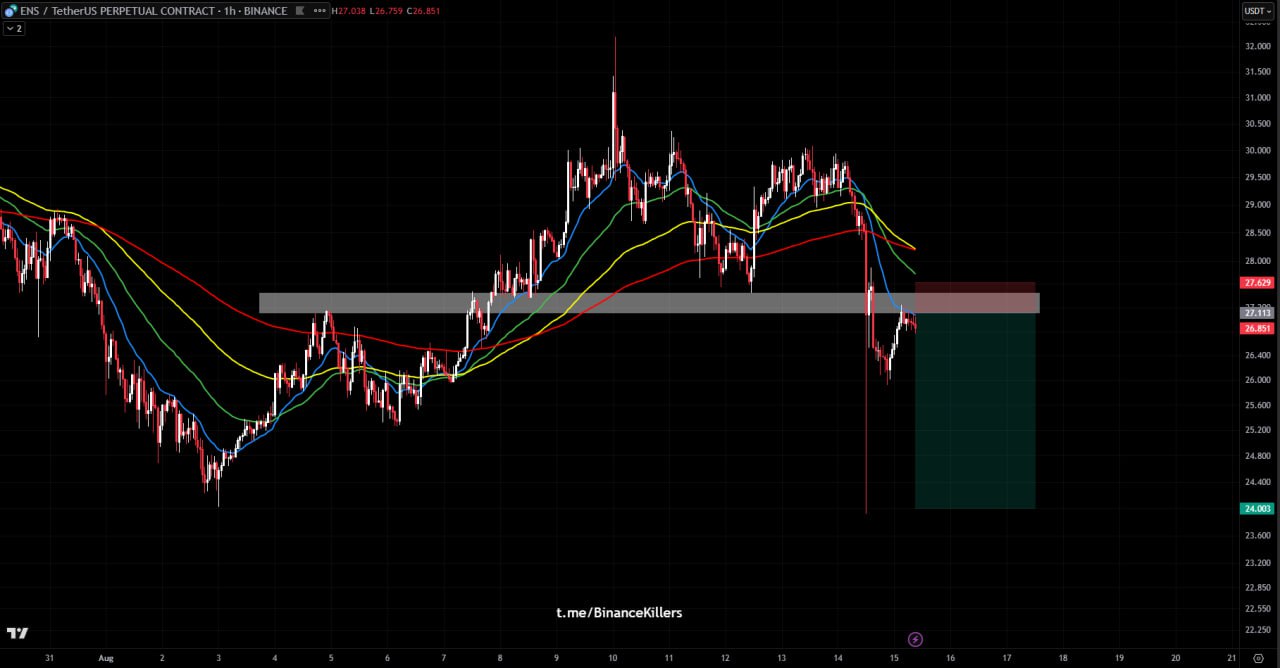Click the red 27.629 stop price label
Image resolution: width=1280 pixels, height=668 pixels.
click(x=1257, y=283)
